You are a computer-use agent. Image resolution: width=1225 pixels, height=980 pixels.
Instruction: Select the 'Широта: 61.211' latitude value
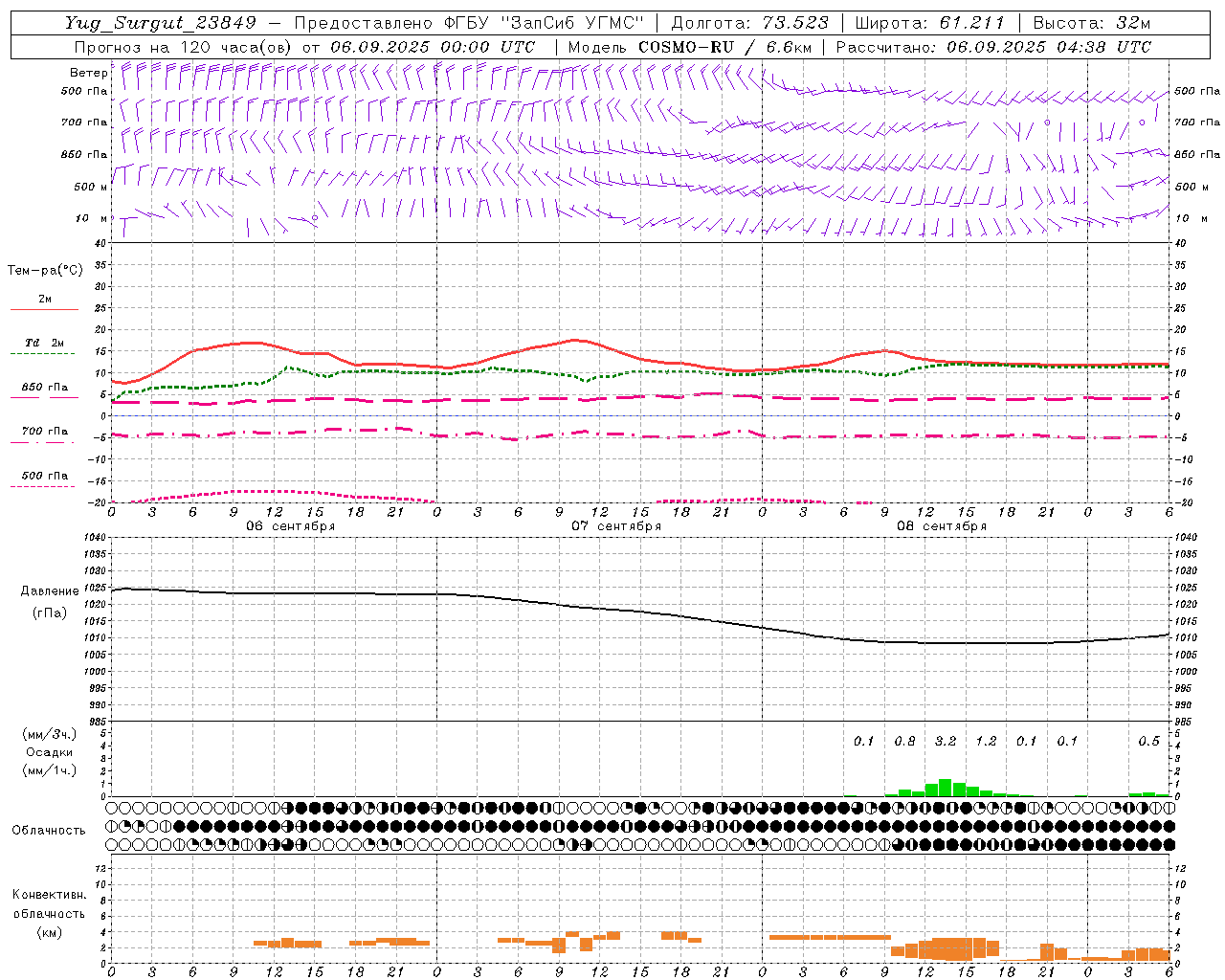[929, 23]
